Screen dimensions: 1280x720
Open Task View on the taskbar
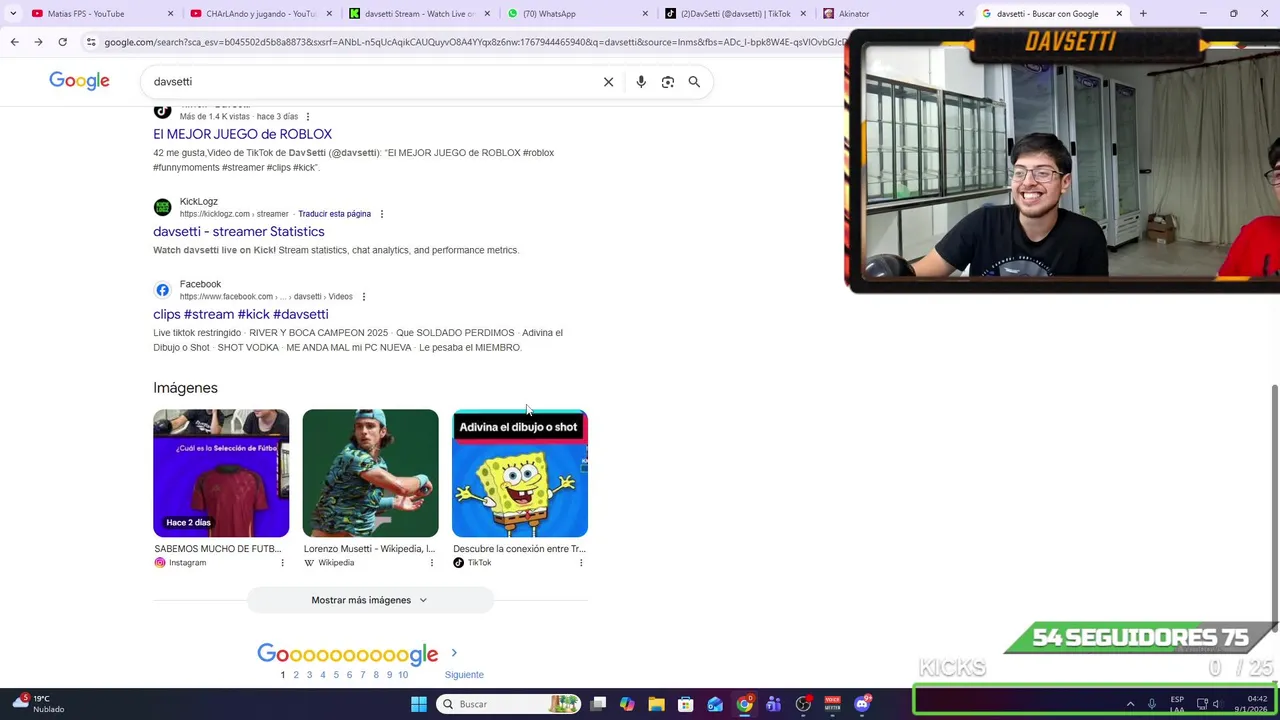coord(598,704)
